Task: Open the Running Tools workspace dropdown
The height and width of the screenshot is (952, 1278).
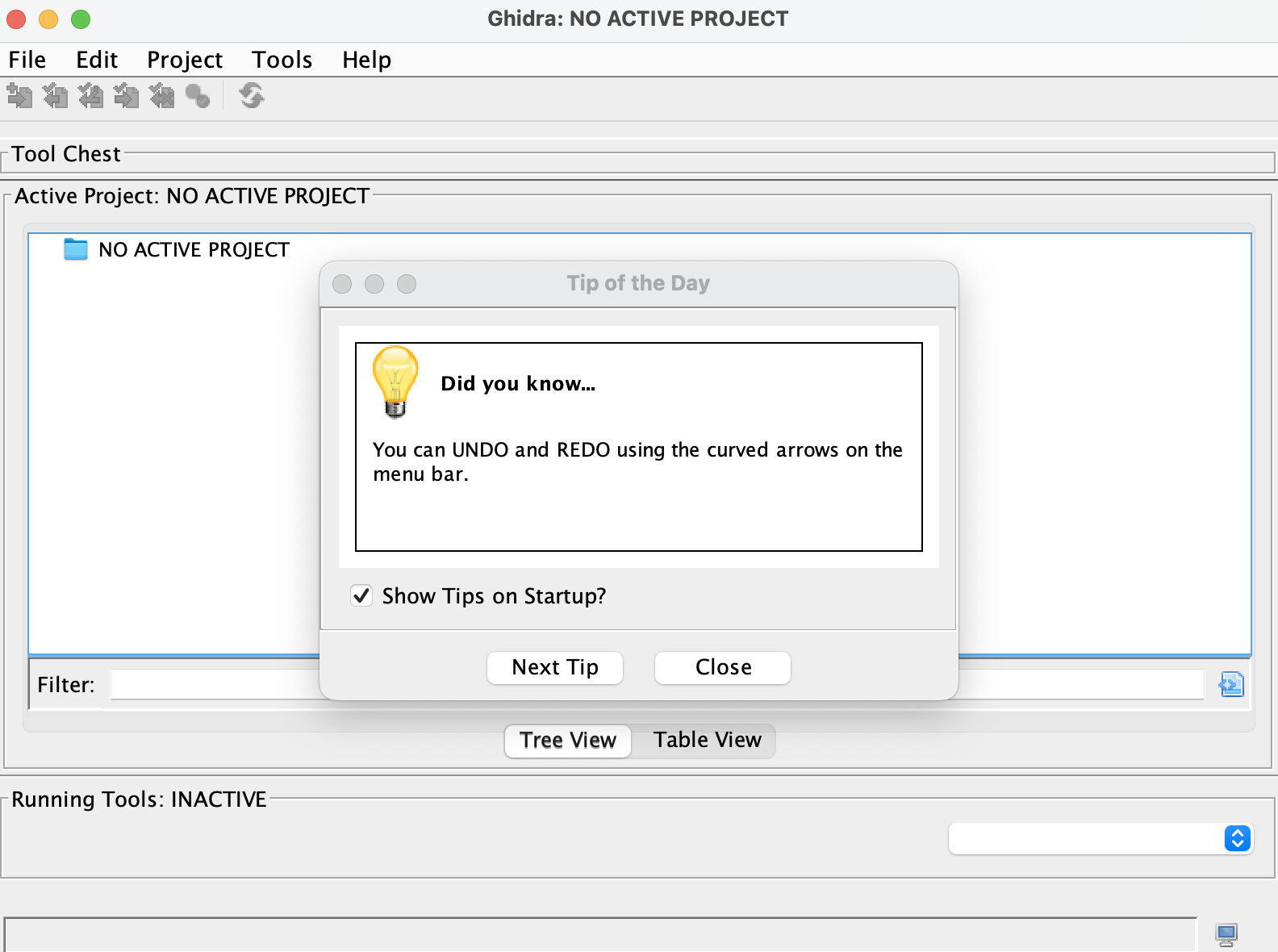Action: [x=1100, y=839]
